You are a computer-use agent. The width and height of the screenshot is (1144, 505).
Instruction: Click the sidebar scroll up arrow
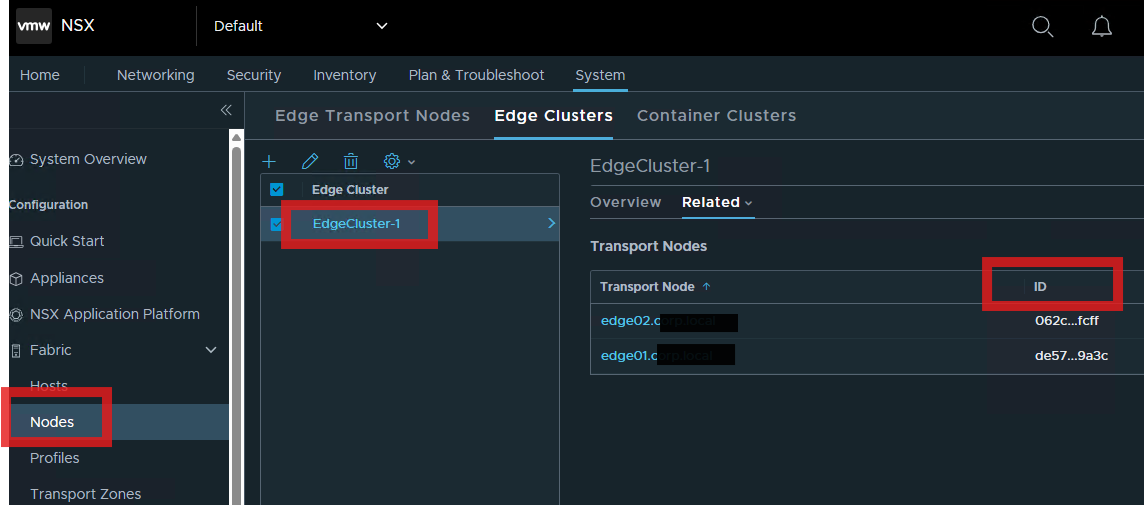tap(236, 137)
